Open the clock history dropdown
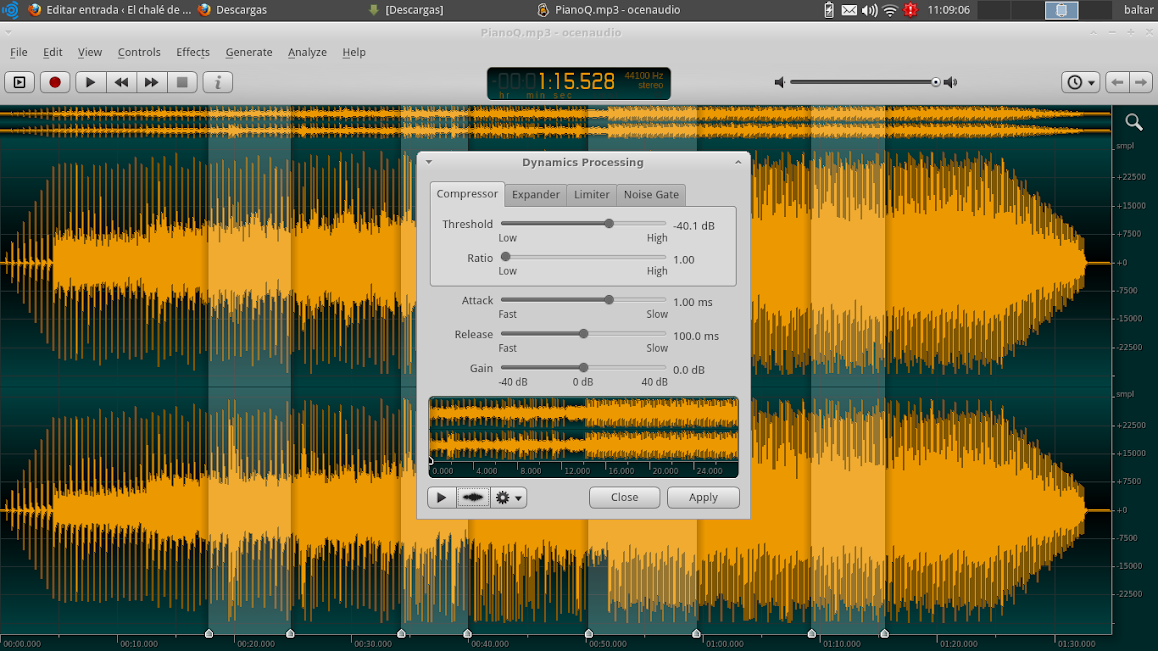1158x651 pixels. pos(1080,82)
